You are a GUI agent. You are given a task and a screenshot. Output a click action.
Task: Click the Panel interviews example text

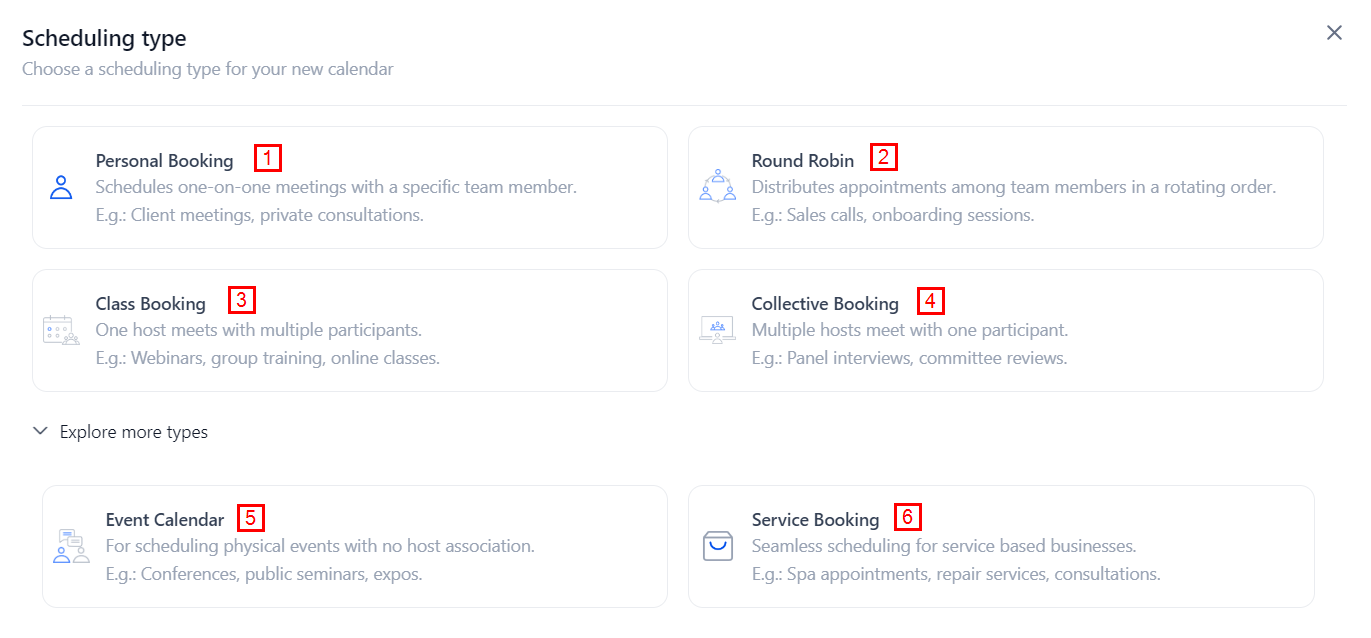pos(909,357)
